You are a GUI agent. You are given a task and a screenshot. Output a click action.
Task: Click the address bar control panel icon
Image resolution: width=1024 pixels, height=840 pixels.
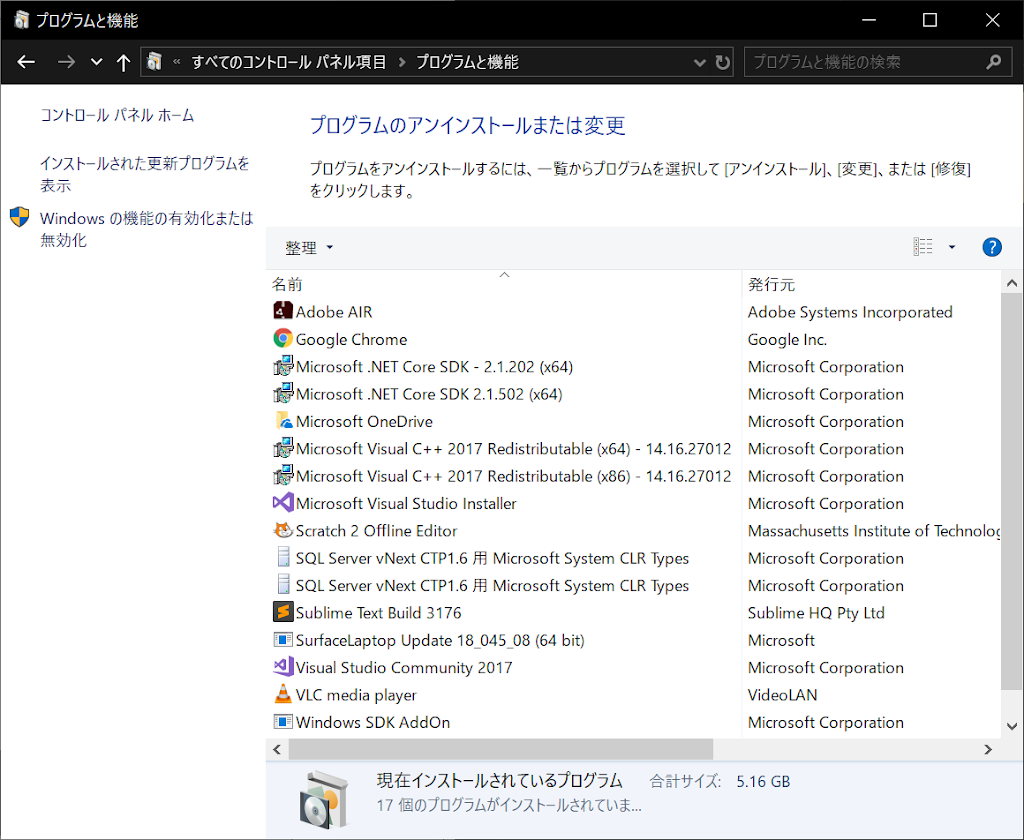[x=155, y=61]
